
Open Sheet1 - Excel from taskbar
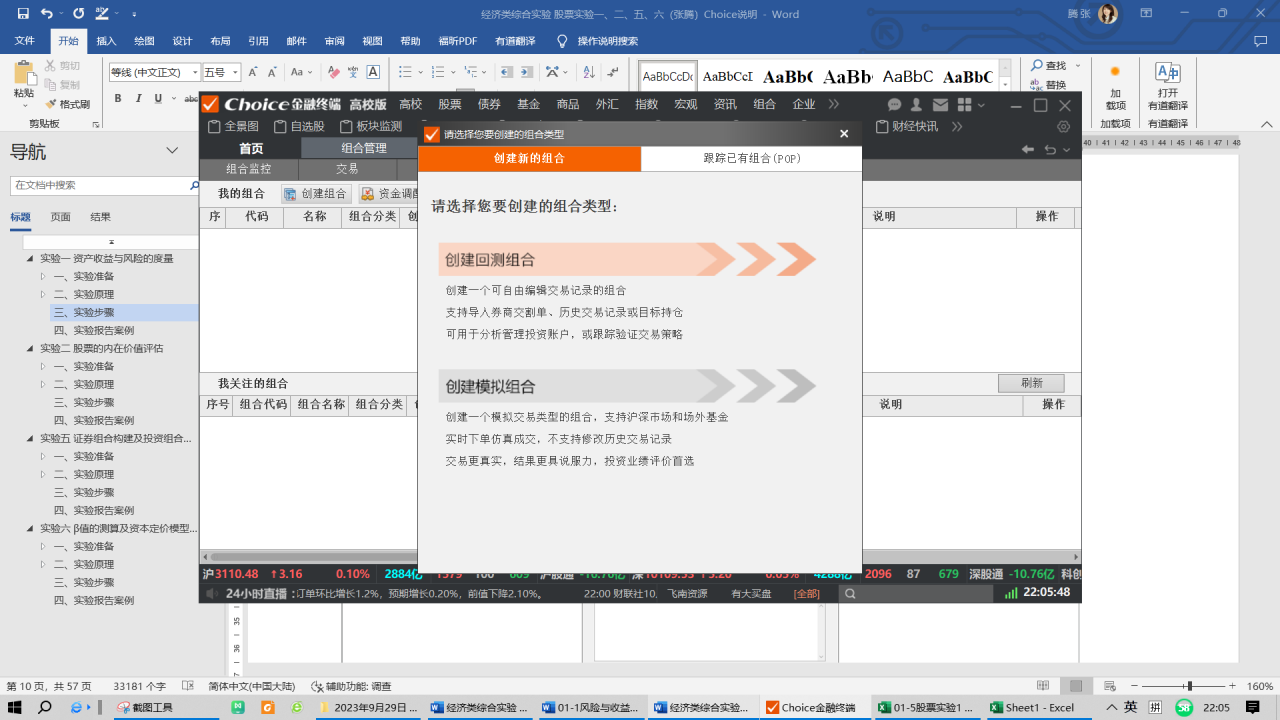(1040, 707)
